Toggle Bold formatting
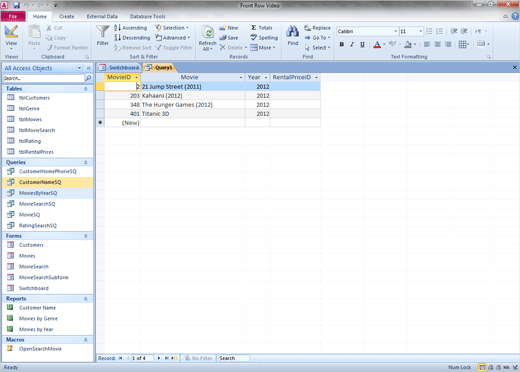Image resolution: width=520 pixels, height=372 pixels. (x=342, y=44)
